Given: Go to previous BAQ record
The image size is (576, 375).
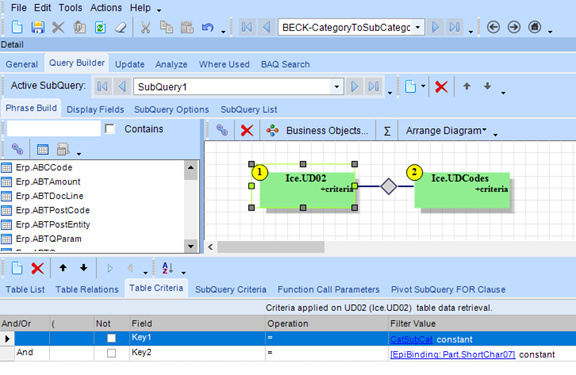Looking at the screenshot, I should tap(267, 27).
